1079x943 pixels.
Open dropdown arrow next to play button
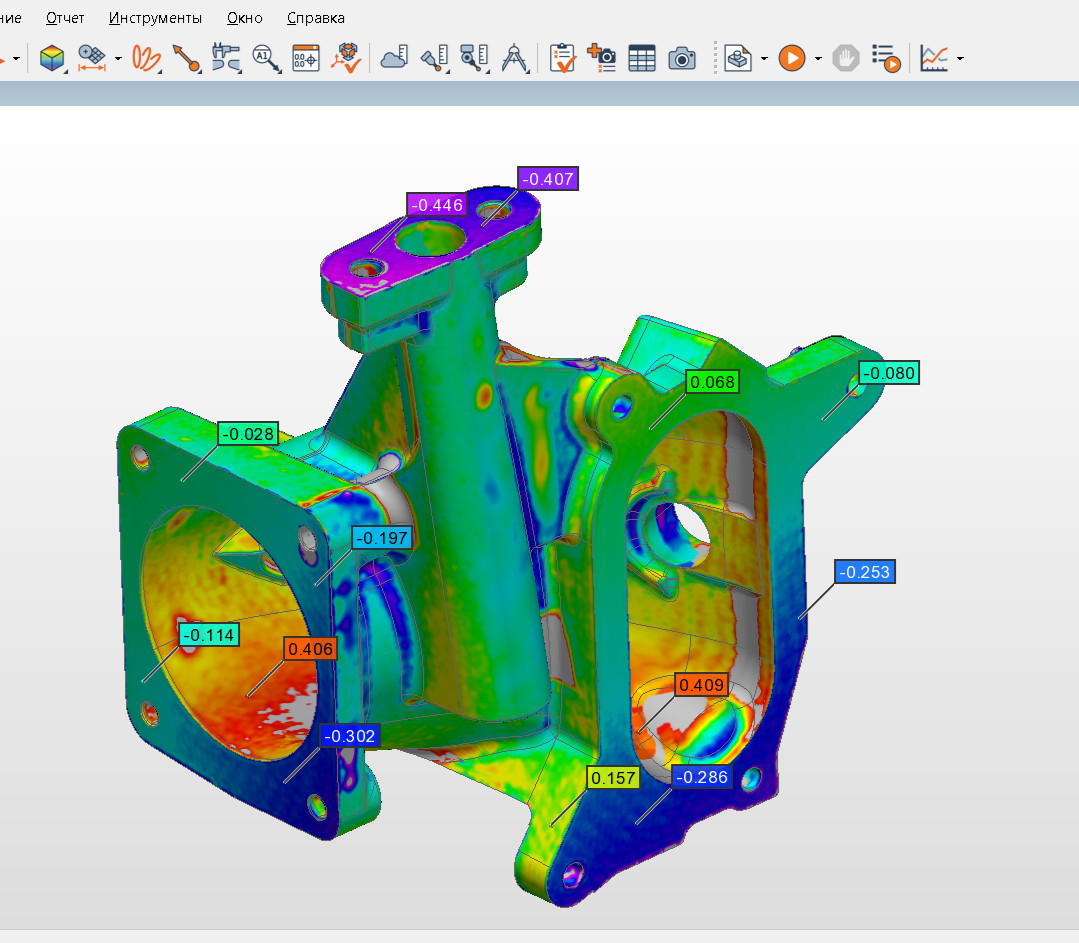pyautogui.click(x=818, y=59)
